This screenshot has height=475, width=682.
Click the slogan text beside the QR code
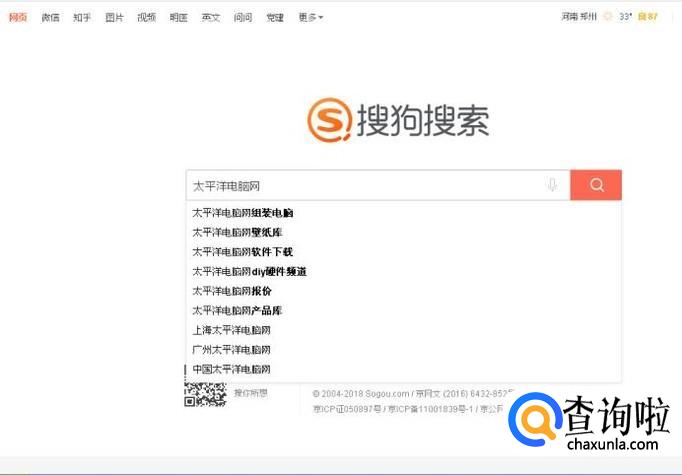(x=251, y=393)
